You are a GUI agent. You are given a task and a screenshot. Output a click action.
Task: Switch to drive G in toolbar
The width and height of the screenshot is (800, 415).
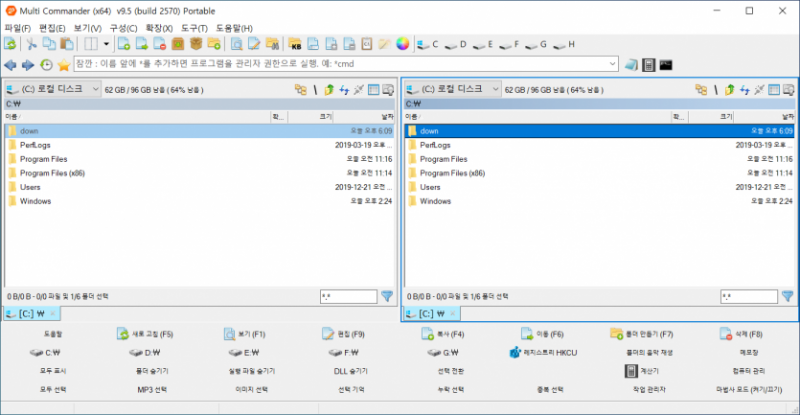click(536, 45)
